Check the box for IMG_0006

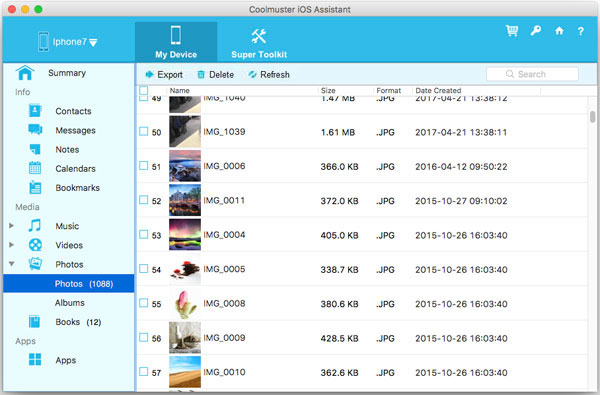(x=143, y=166)
